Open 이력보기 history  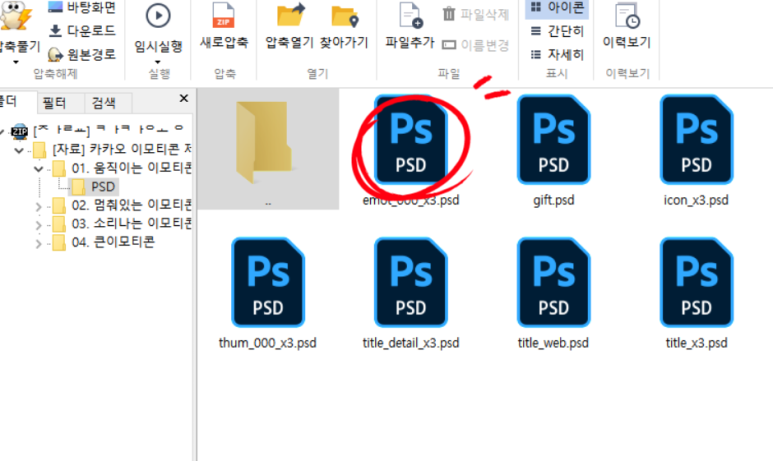627,26
